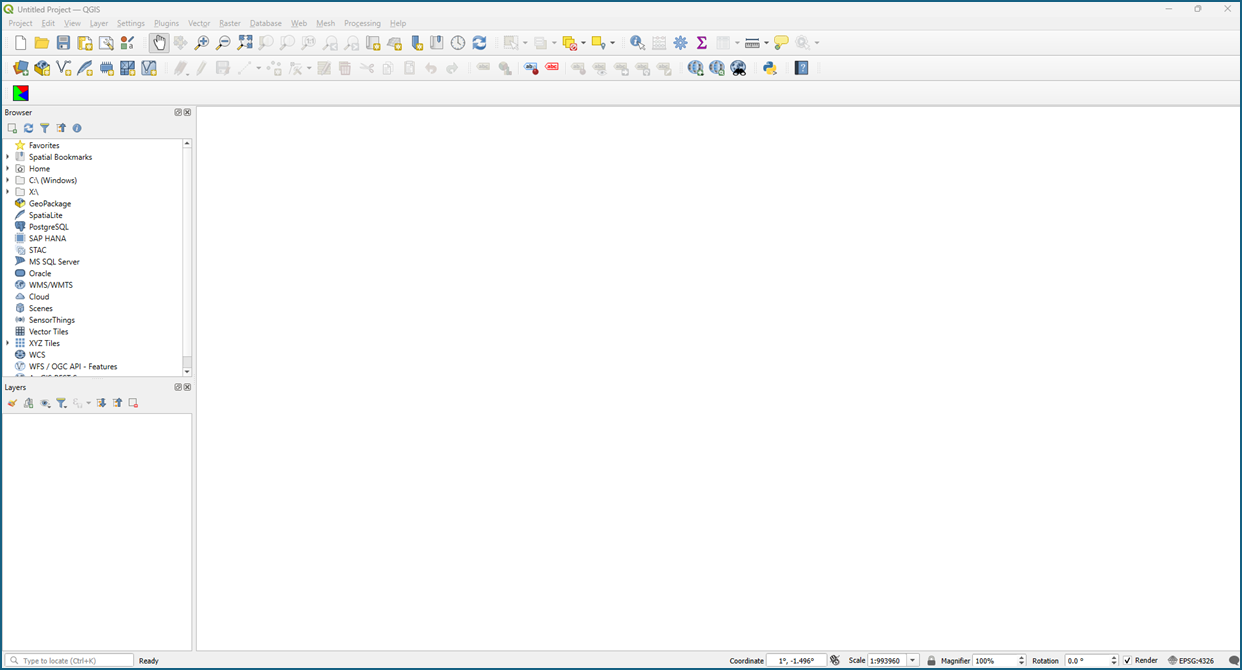This screenshot has height=670, width=1242.
Task: Refresh the map canvas
Action: point(479,43)
